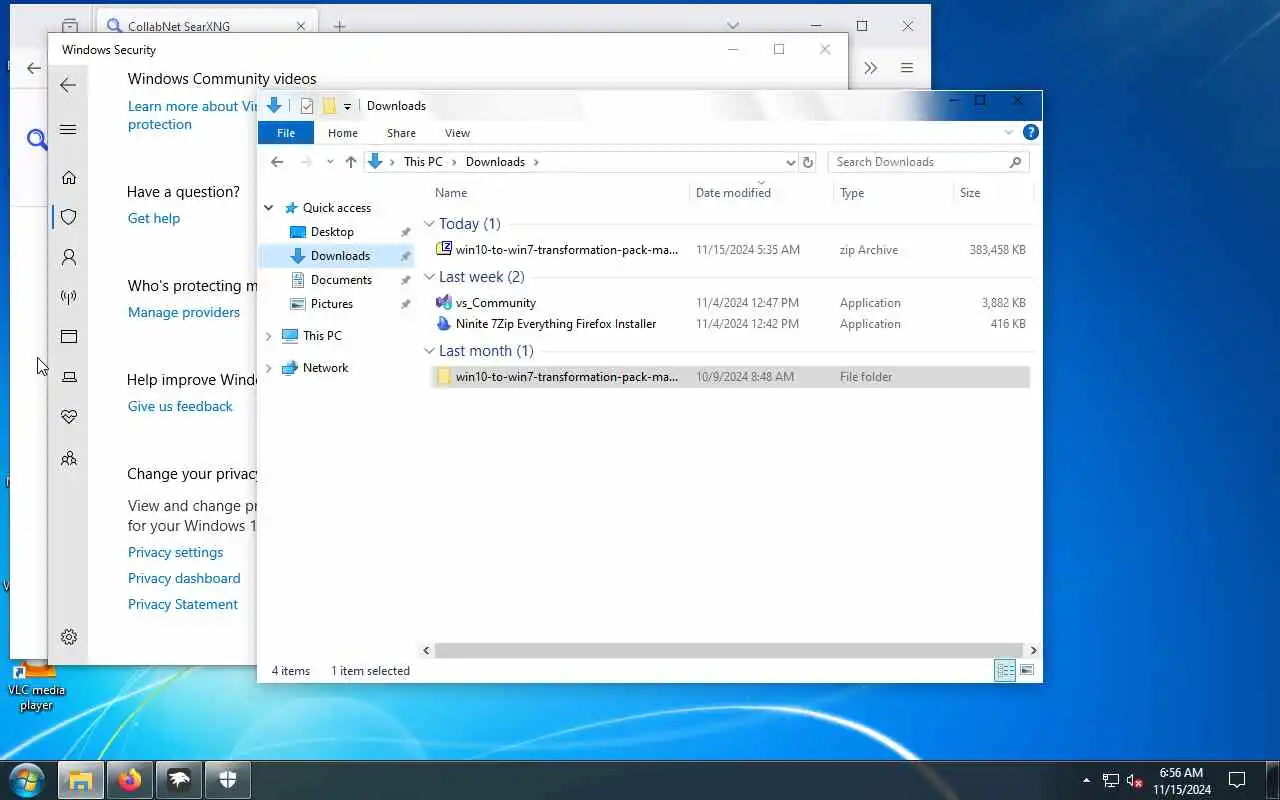Toggle Windows Security hamburger menu
Screen dimensions: 1280x800
pos(68,129)
